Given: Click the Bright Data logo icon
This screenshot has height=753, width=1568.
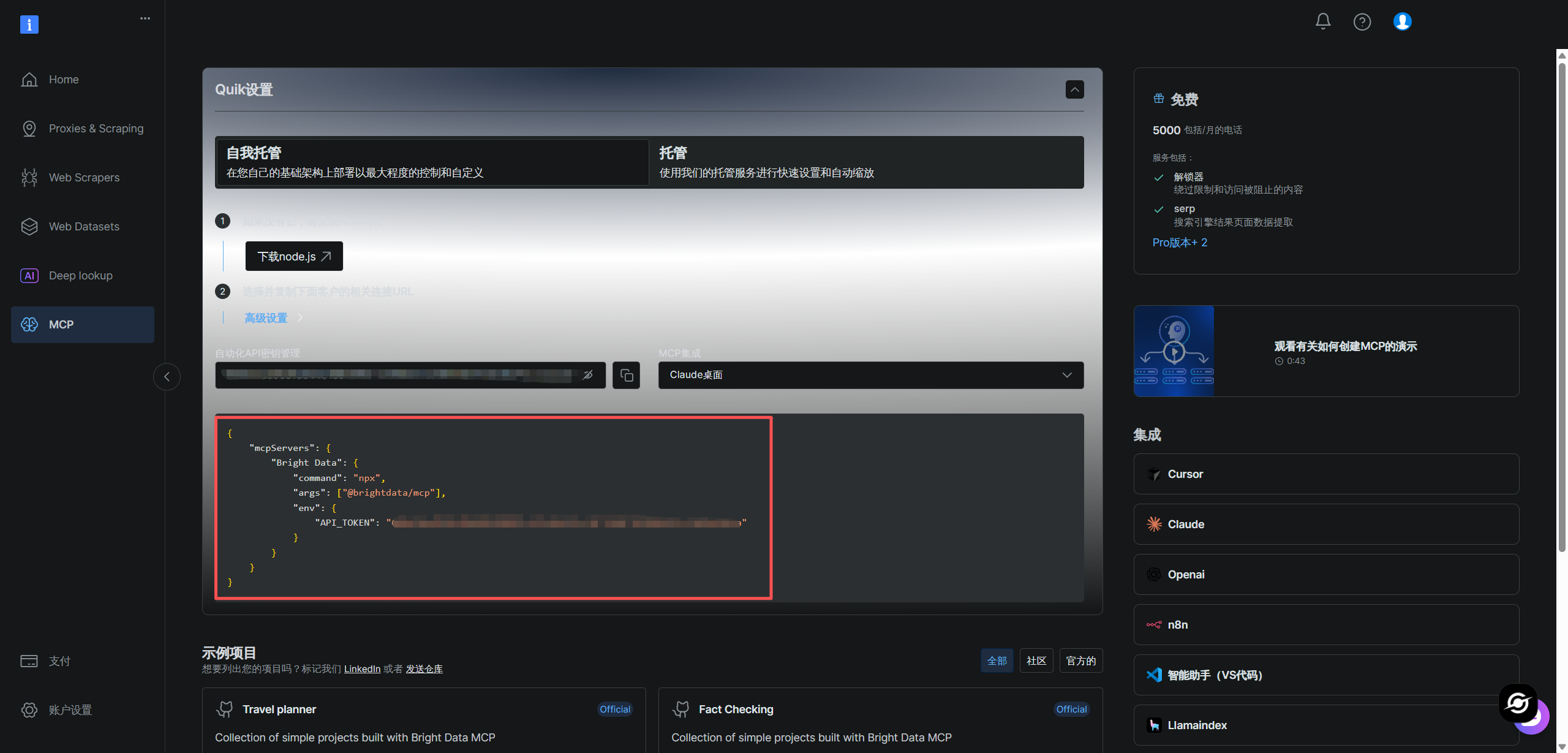Looking at the screenshot, I should [x=29, y=25].
